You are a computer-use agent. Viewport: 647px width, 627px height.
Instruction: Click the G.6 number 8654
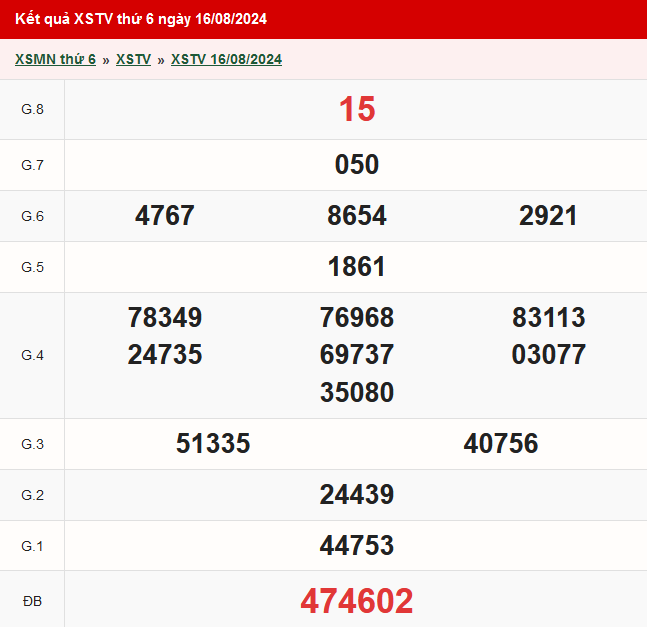pyautogui.click(x=357, y=216)
